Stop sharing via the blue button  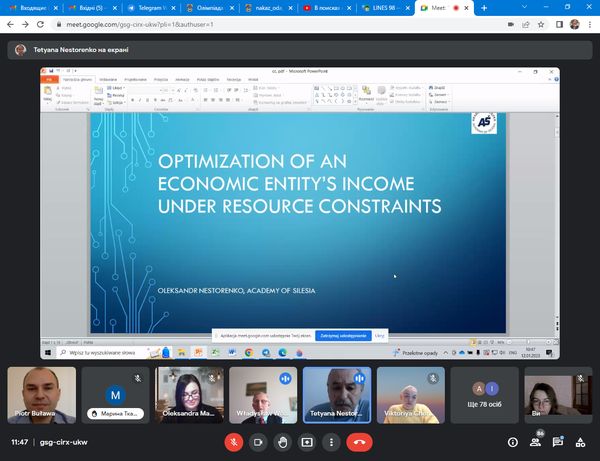pyautogui.click(x=343, y=336)
